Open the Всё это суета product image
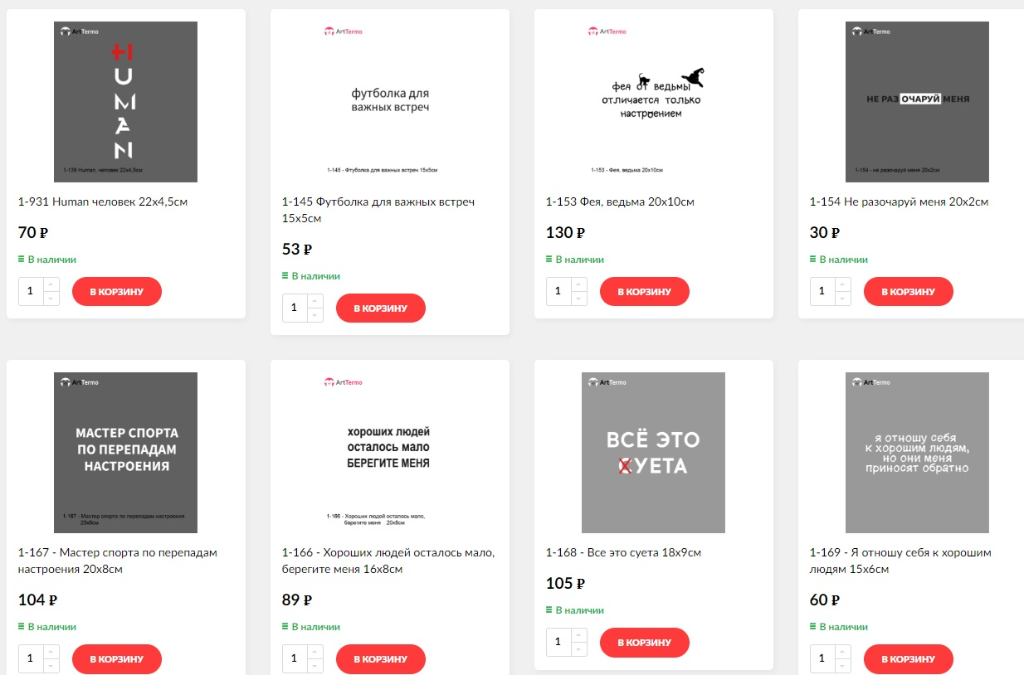This screenshot has height=675, width=1024. point(653,452)
